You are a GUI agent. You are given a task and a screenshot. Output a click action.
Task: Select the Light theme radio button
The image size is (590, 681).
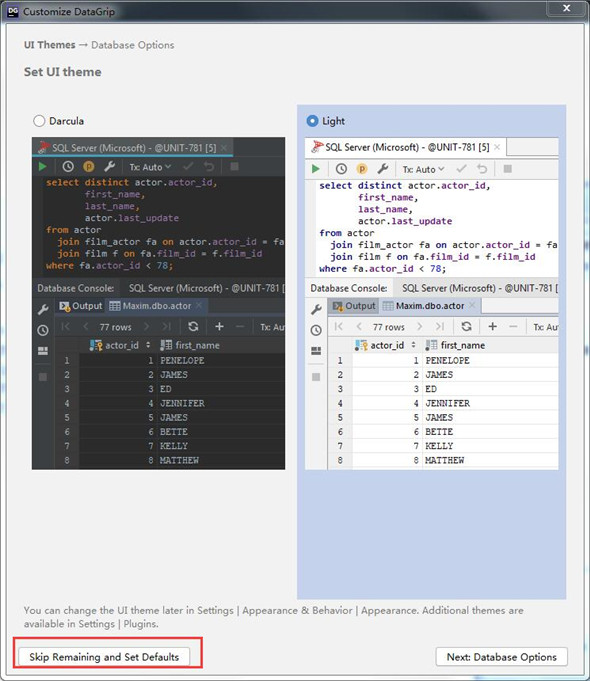312,121
